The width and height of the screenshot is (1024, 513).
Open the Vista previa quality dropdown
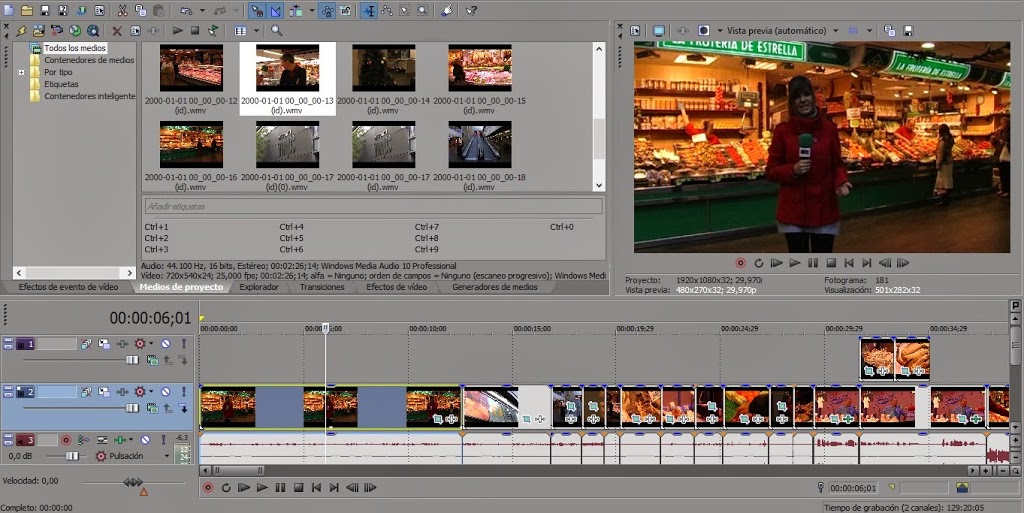click(836, 31)
